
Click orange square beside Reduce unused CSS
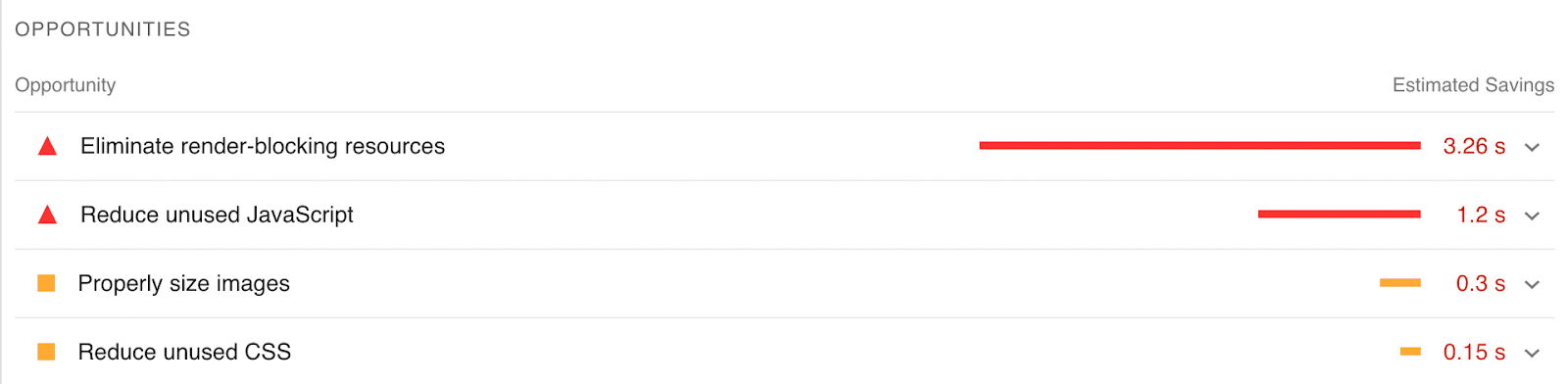(x=46, y=352)
